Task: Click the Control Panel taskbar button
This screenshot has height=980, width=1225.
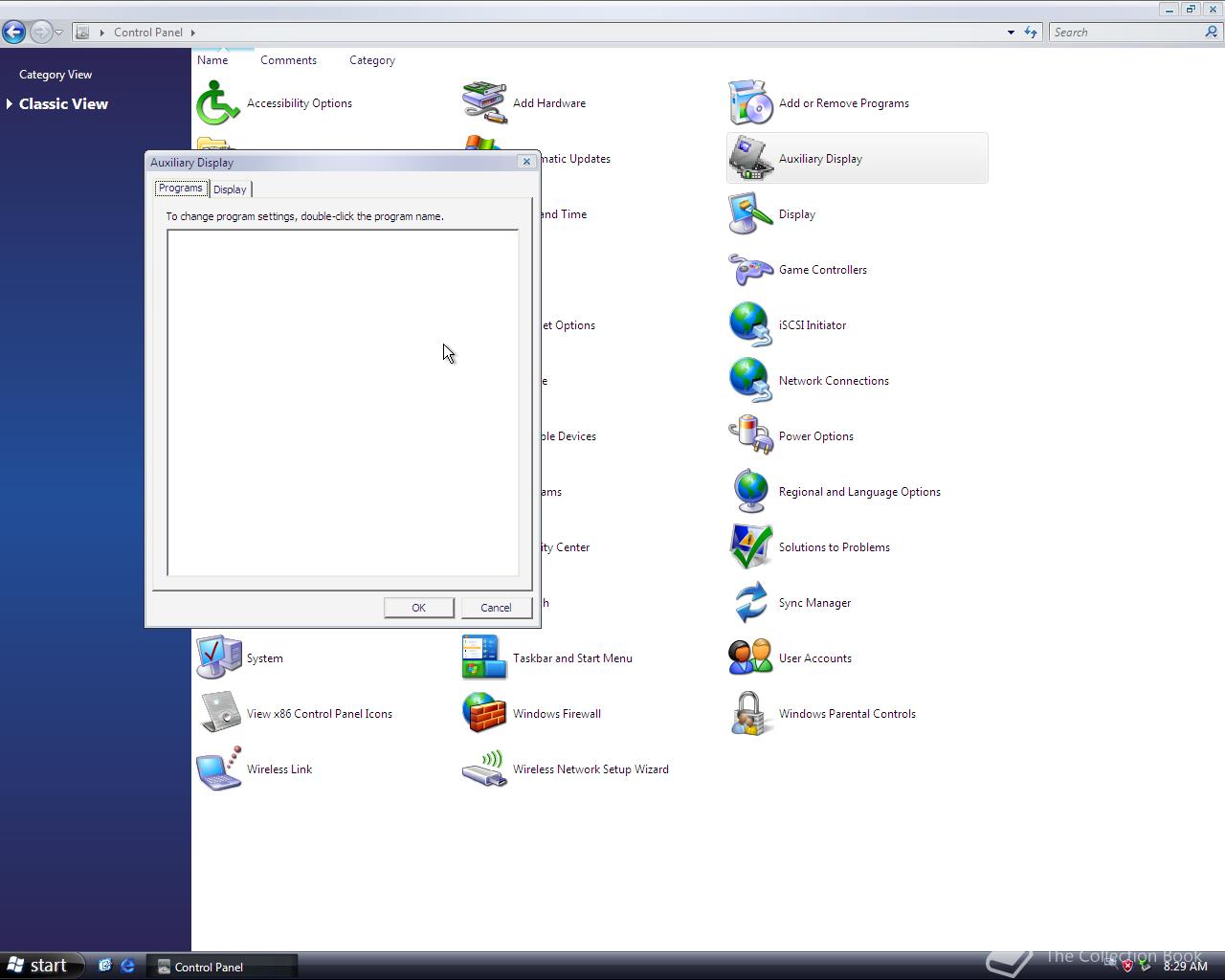Action: point(222,967)
